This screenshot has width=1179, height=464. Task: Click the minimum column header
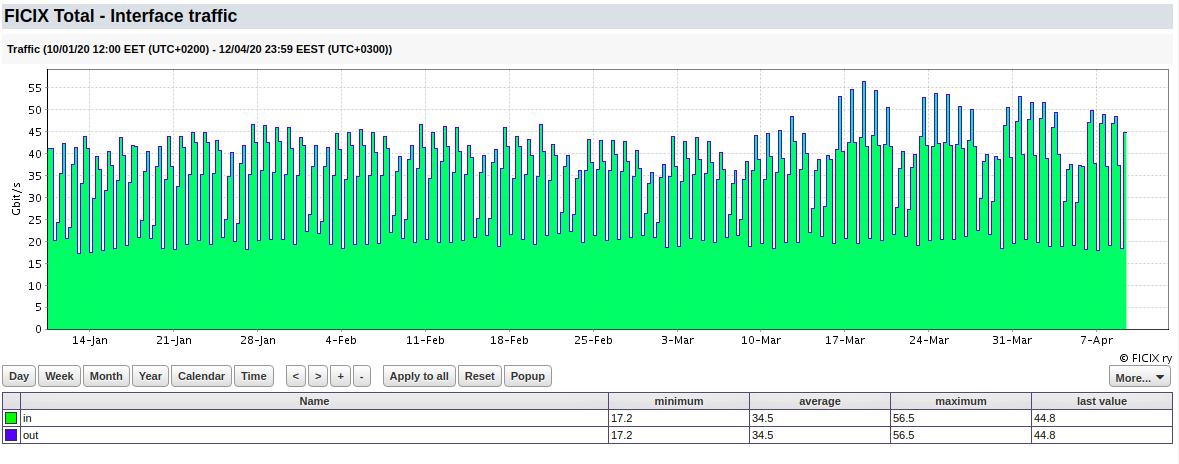pos(679,401)
